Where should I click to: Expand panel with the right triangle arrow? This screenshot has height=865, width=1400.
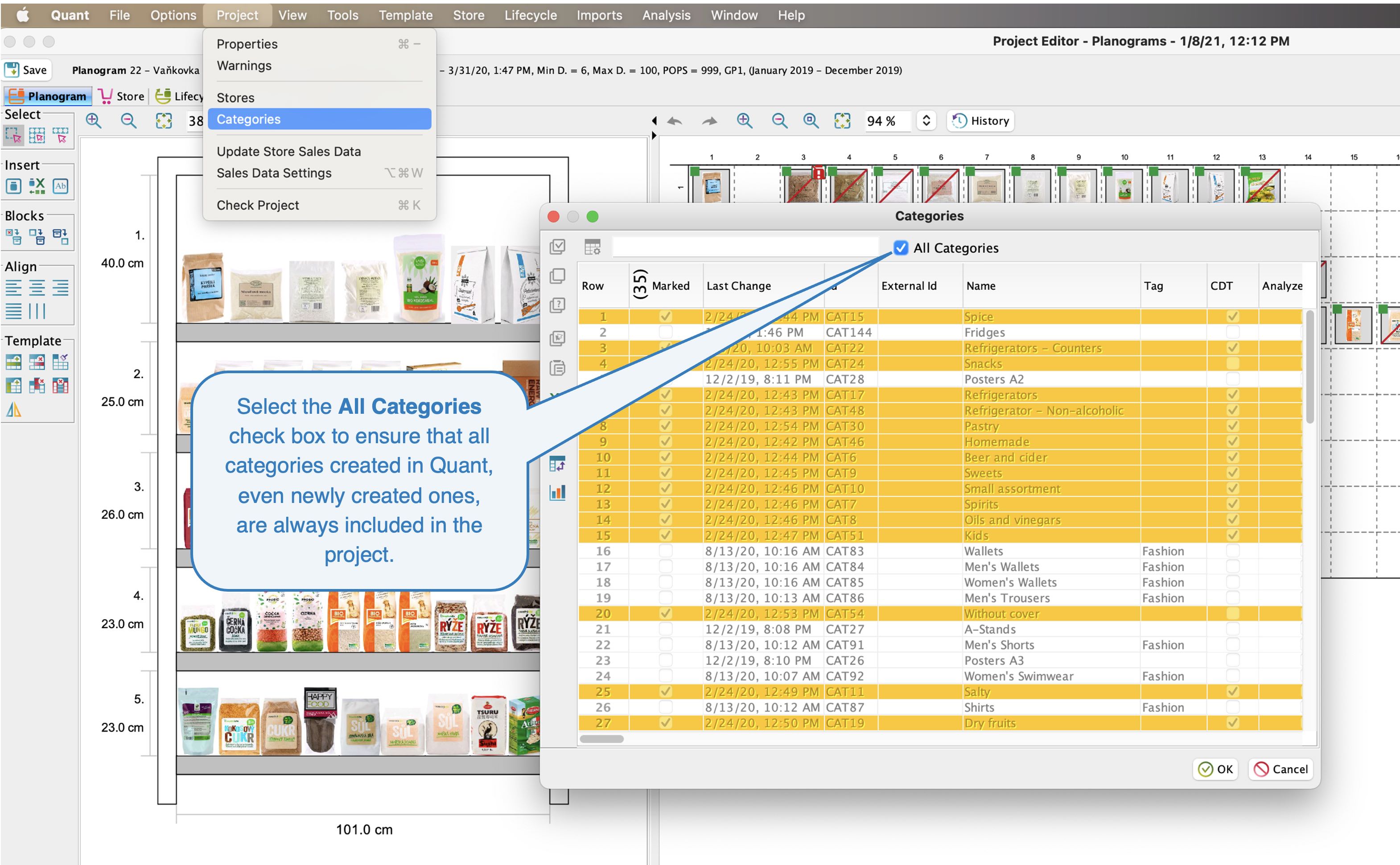[x=654, y=136]
